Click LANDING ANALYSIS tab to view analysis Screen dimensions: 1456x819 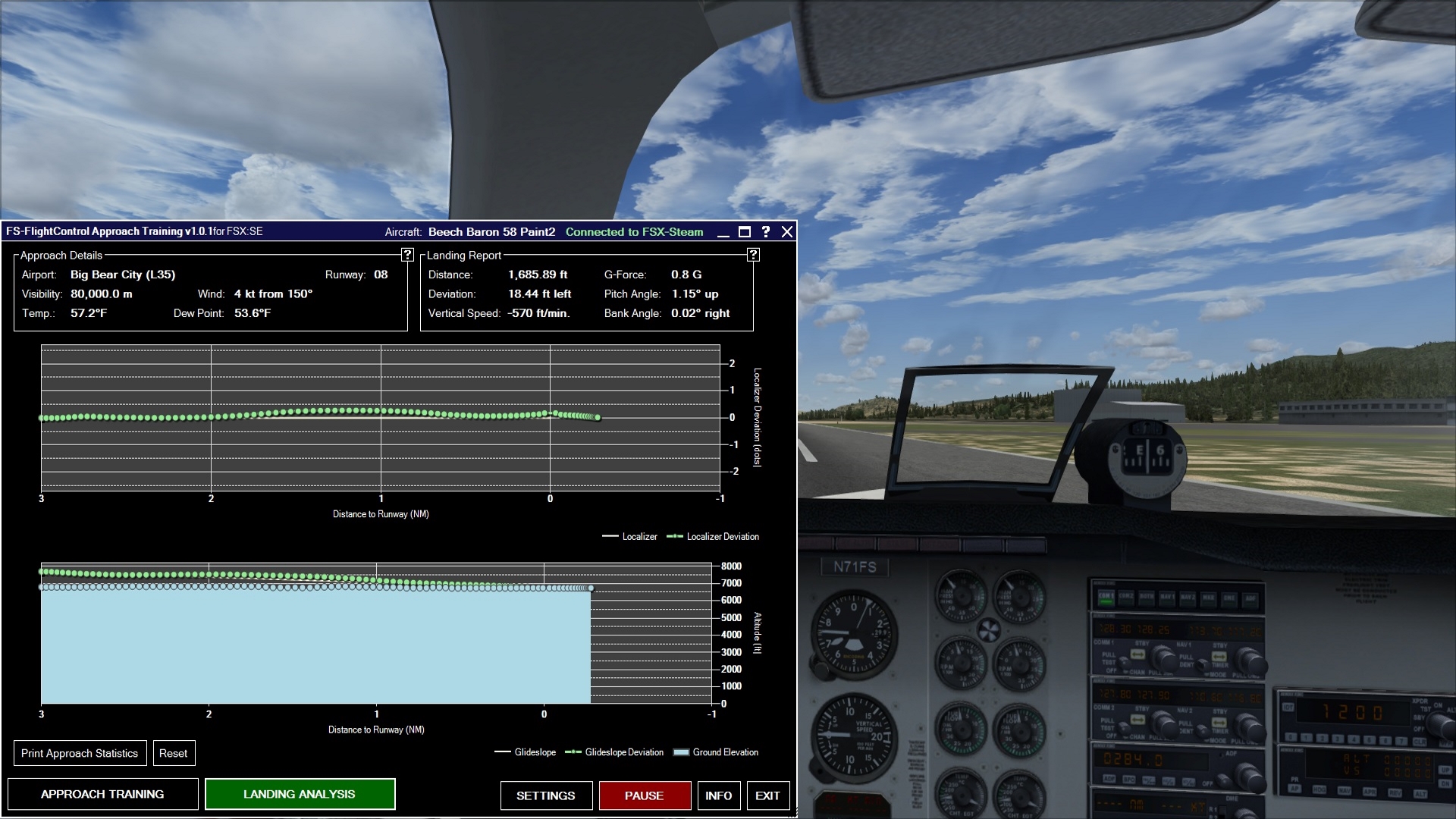tap(299, 793)
